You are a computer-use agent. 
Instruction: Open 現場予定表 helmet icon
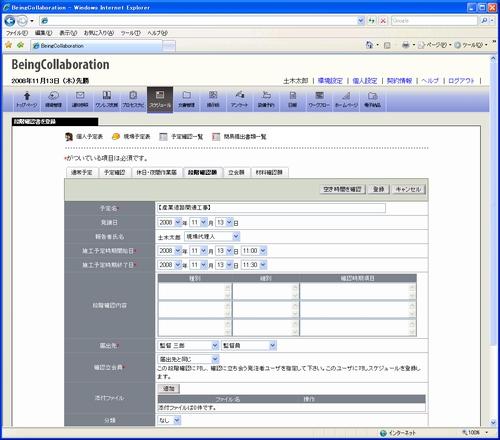point(116,137)
